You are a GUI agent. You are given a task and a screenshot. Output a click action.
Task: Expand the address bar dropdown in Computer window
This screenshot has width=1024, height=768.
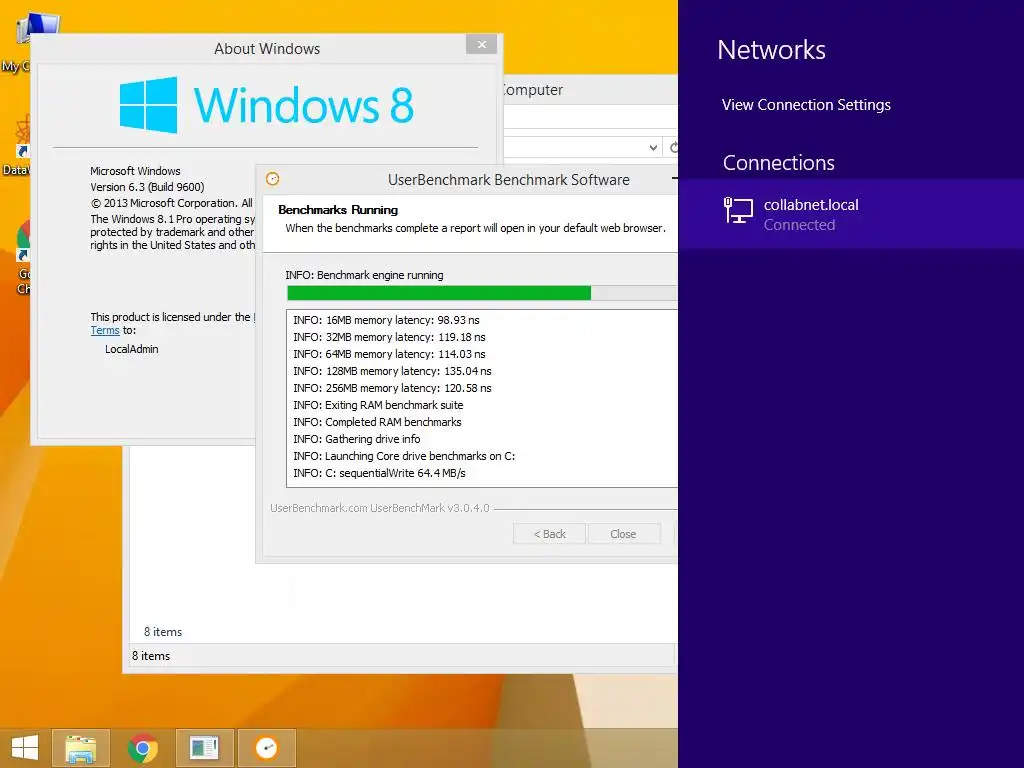[653, 148]
